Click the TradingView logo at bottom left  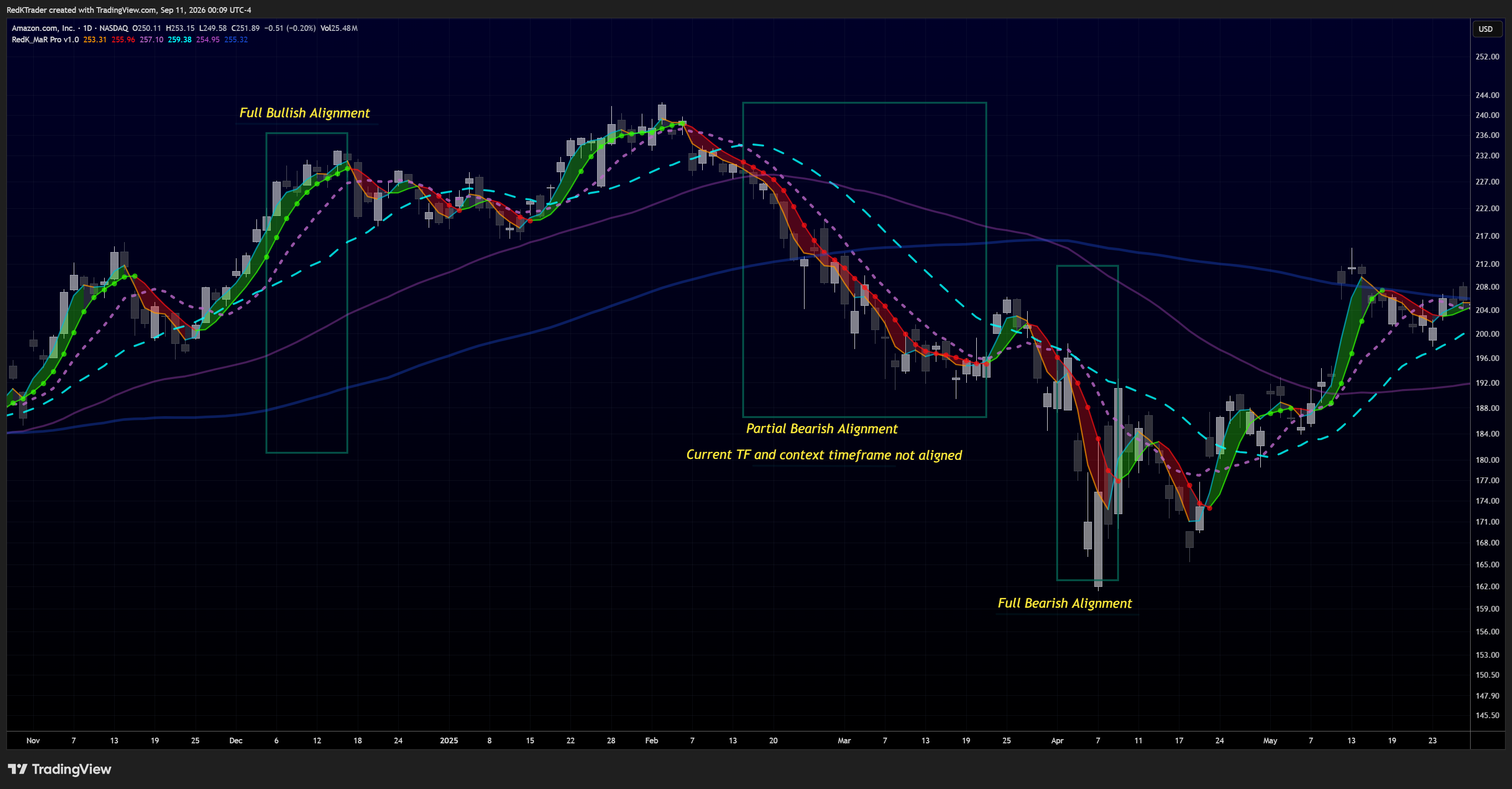59,769
